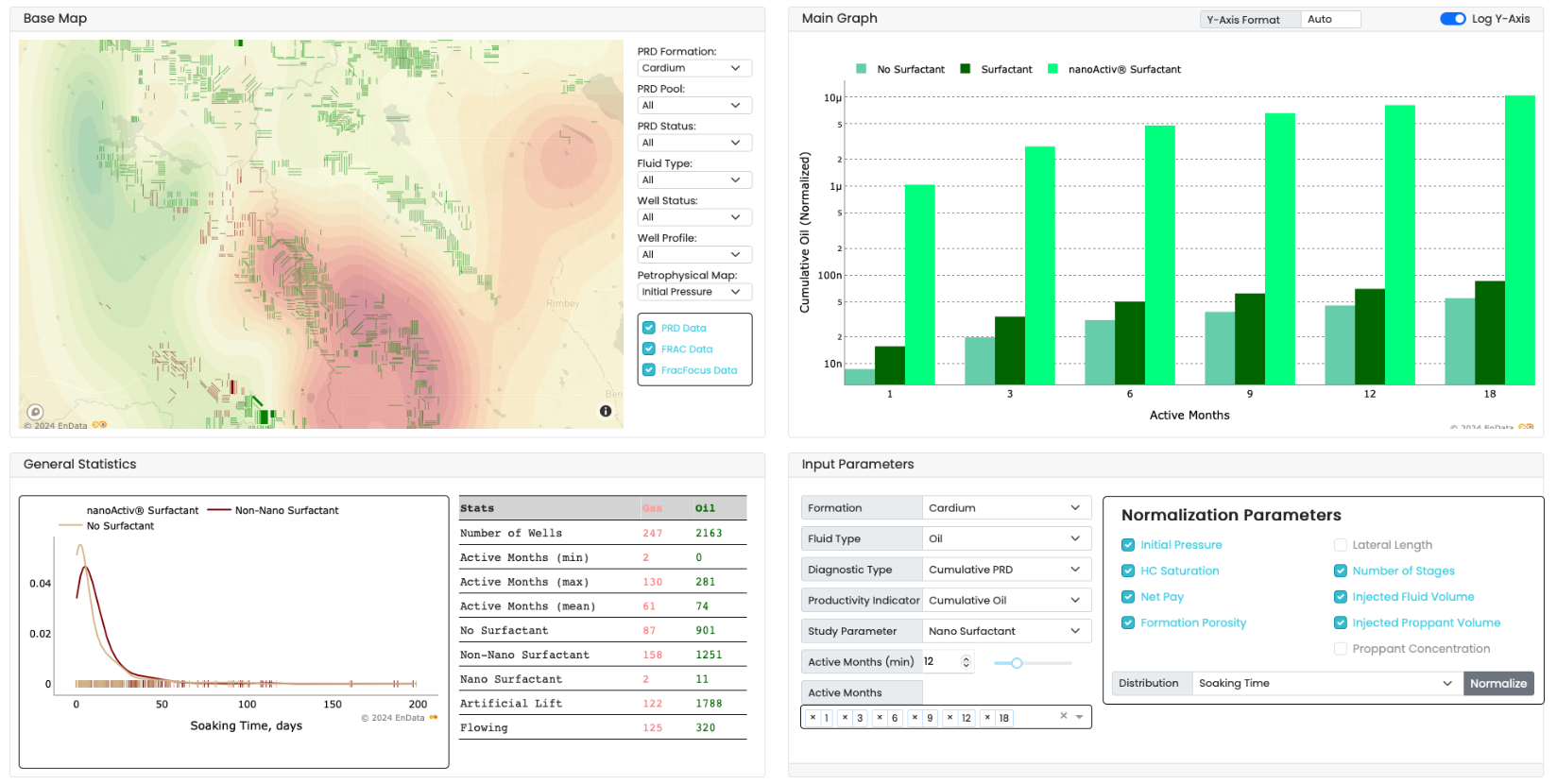This screenshot has width=1557, height=784.
Task: Open the Petrophysical Map dropdown
Action: (x=694, y=292)
